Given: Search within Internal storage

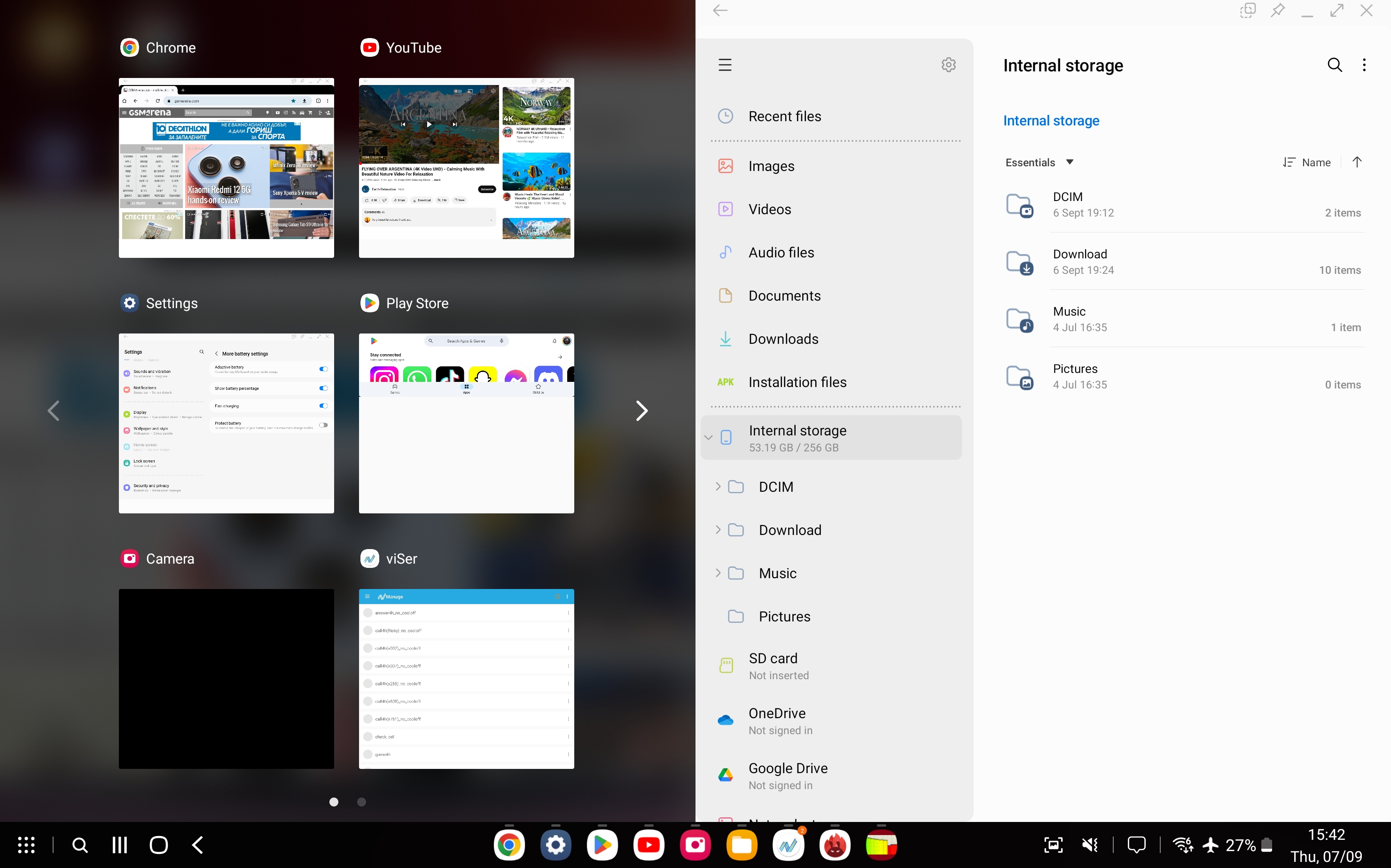Looking at the screenshot, I should point(1335,65).
